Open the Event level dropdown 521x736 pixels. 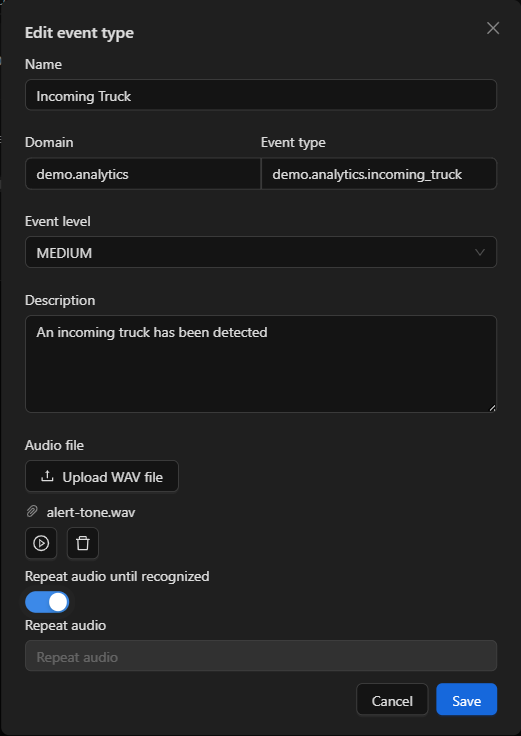tap(261, 252)
